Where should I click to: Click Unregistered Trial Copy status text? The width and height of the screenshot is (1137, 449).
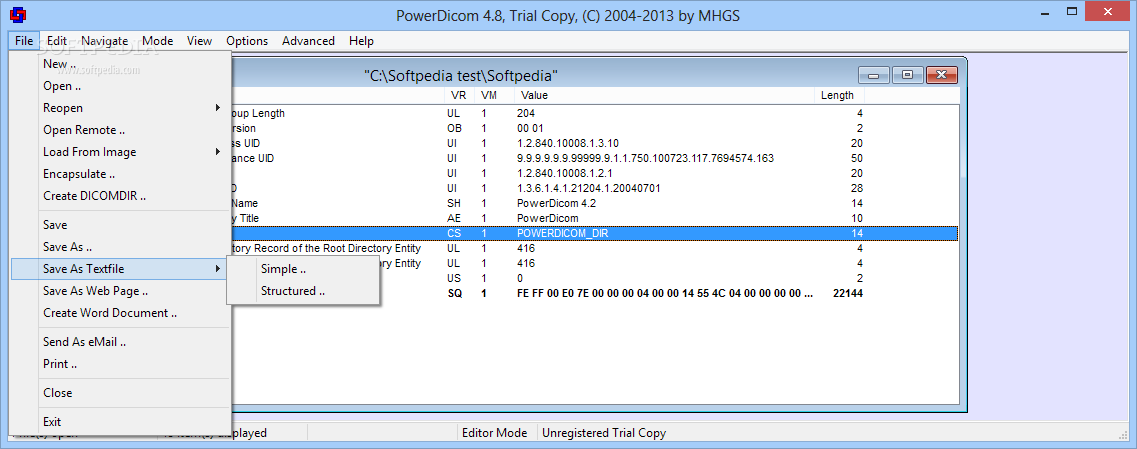(x=605, y=433)
